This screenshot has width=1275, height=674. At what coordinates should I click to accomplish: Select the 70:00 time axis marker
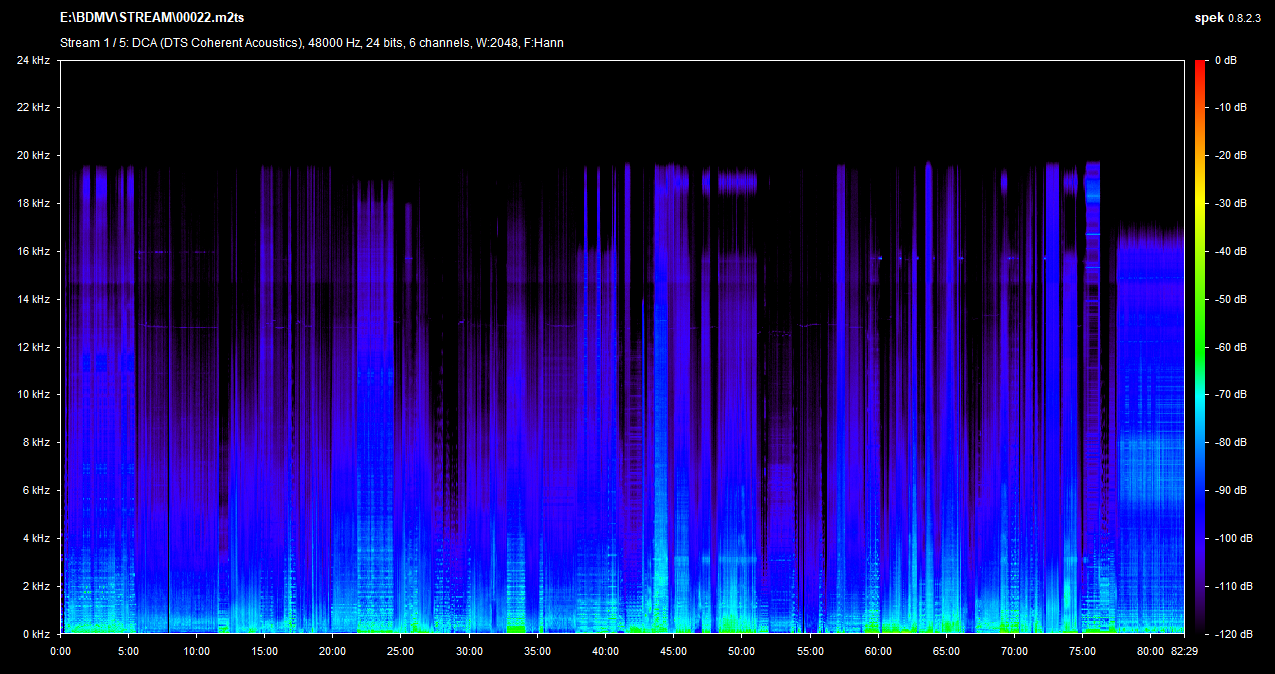point(1014,651)
